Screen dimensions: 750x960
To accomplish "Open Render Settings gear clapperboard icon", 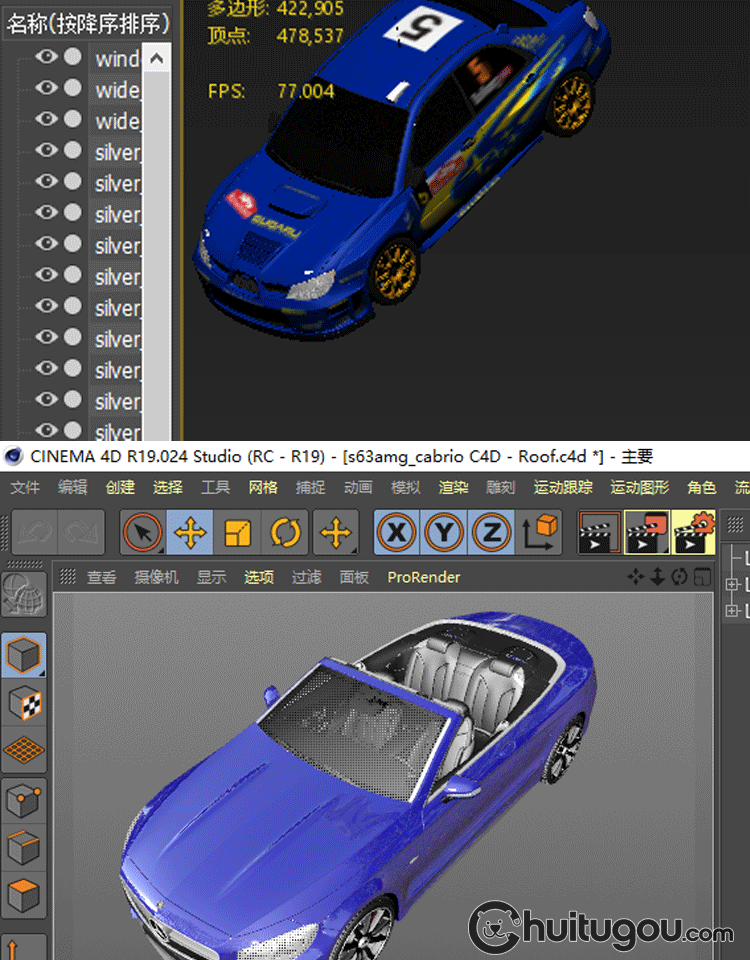I will pyautogui.click(x=693, y=532).
